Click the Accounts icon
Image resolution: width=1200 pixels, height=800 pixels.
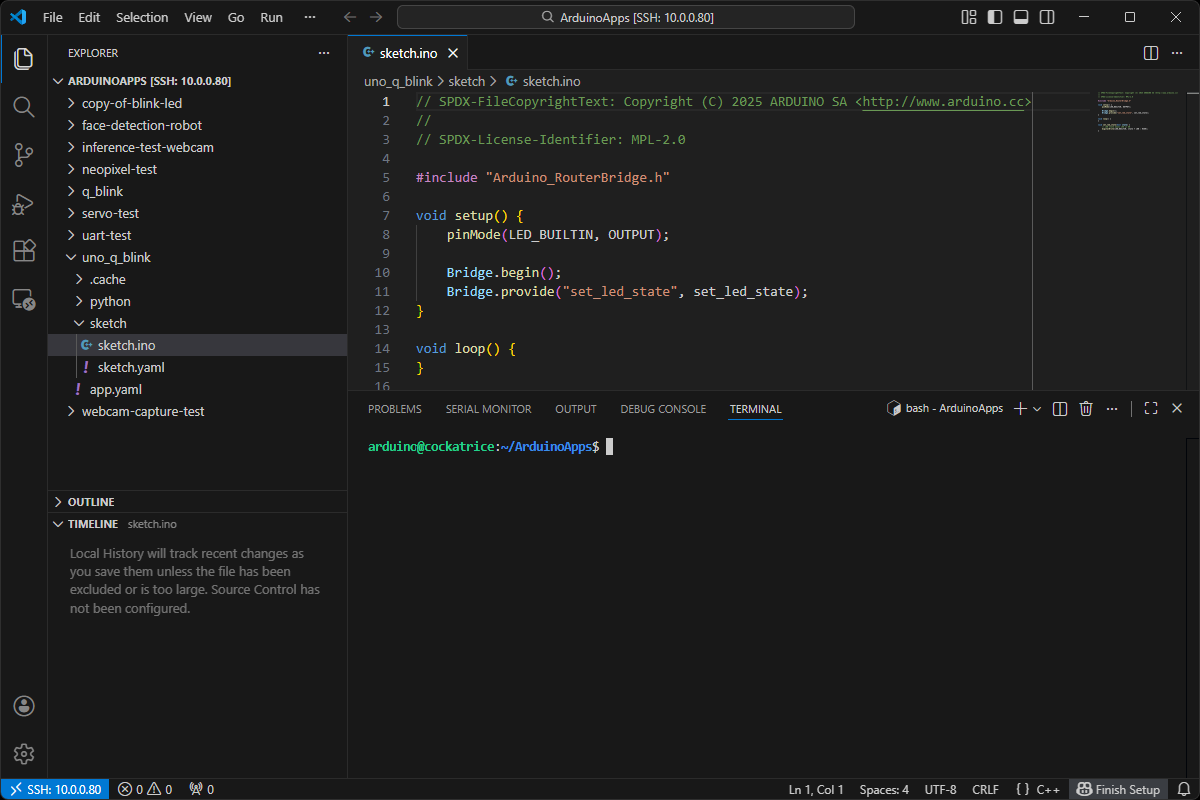pyautogui.click(x=24, y=706)
